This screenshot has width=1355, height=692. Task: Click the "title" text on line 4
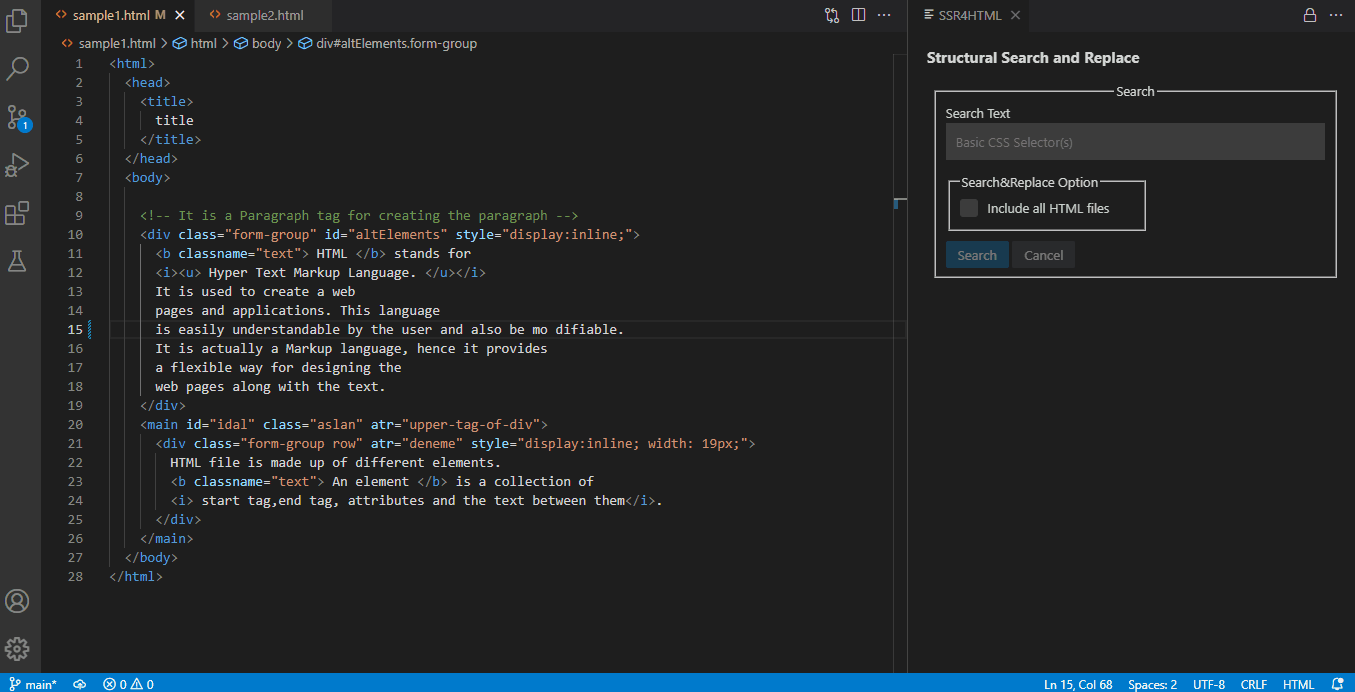coord(174,120)
